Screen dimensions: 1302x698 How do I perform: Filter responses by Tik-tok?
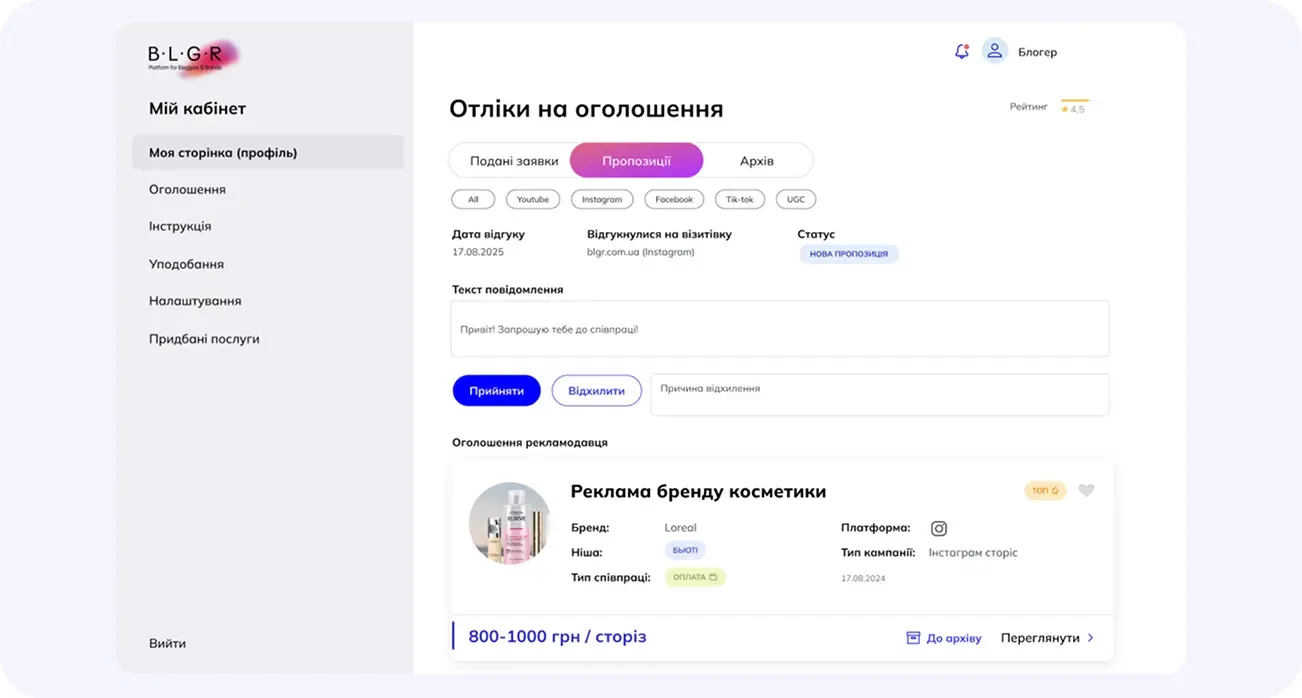(739, 199)
